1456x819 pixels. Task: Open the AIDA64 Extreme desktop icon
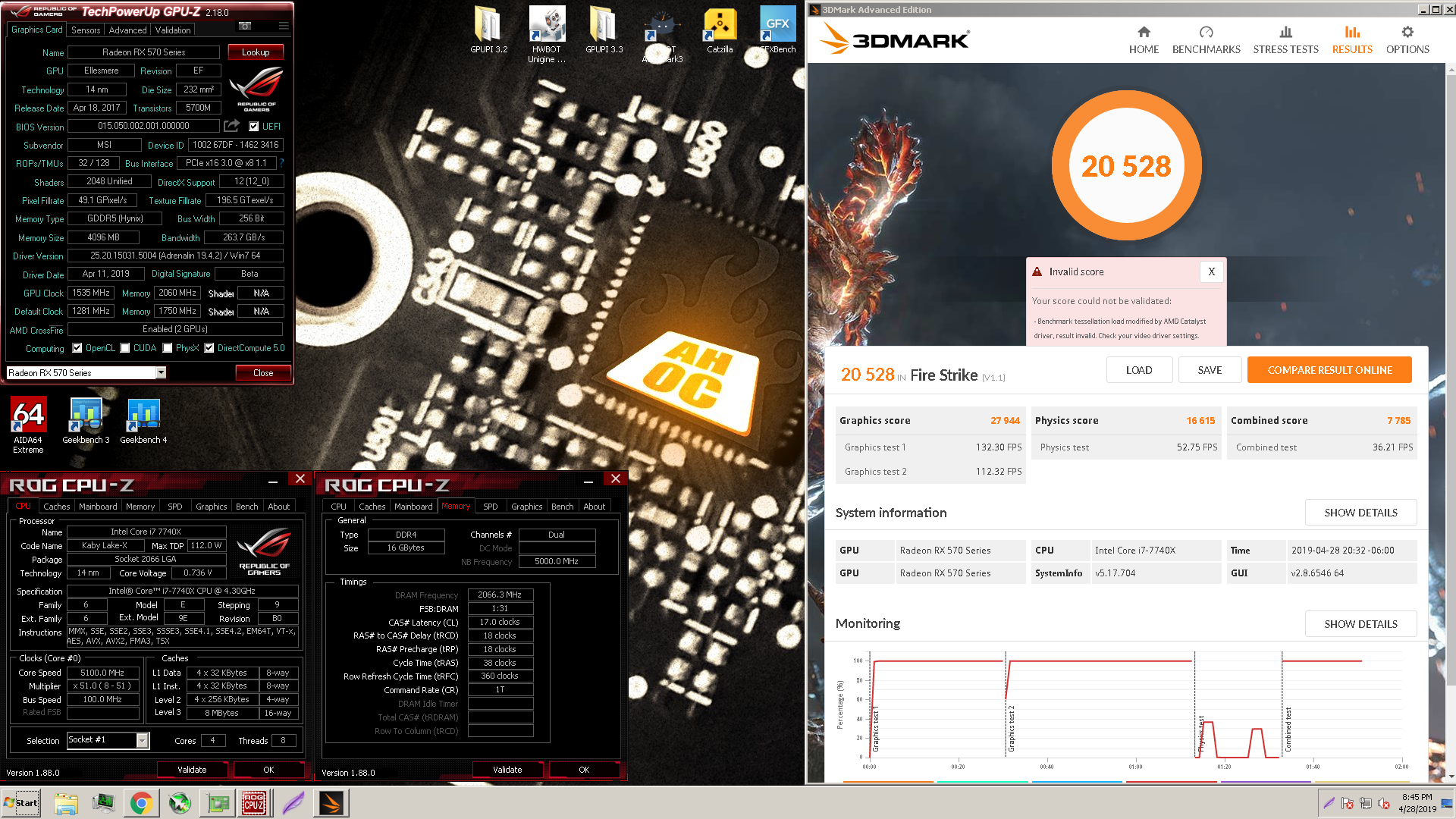click(x=28, y=425)
